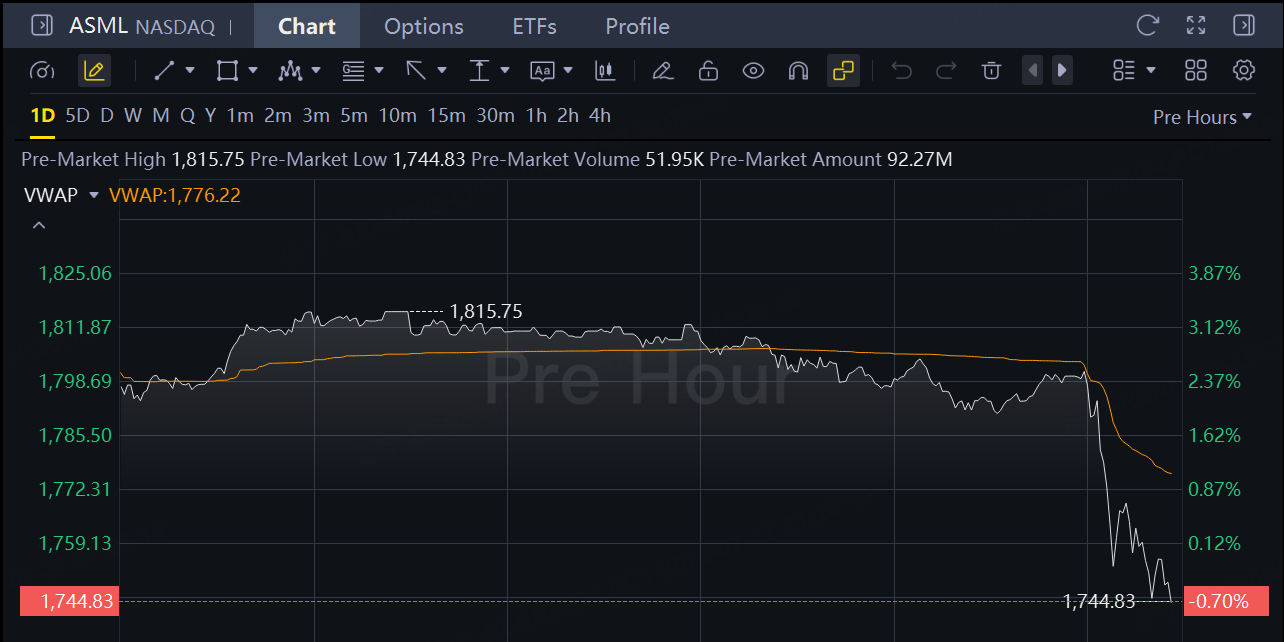Select the D daily interval
Viewport: 1284px width, 642px height.
coord(106,116)
